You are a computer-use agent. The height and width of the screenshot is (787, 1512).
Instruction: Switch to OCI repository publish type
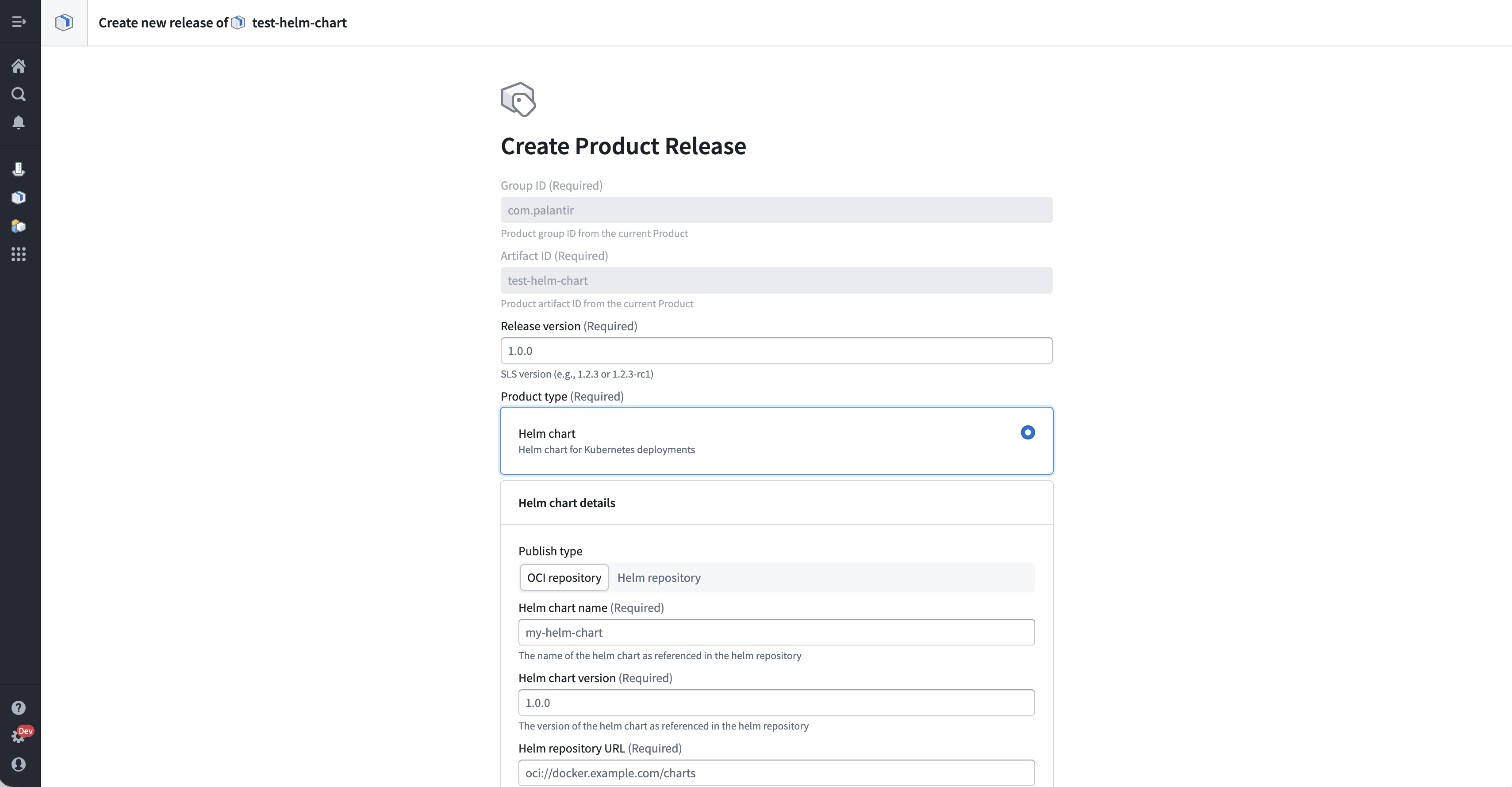click(564, 577)
